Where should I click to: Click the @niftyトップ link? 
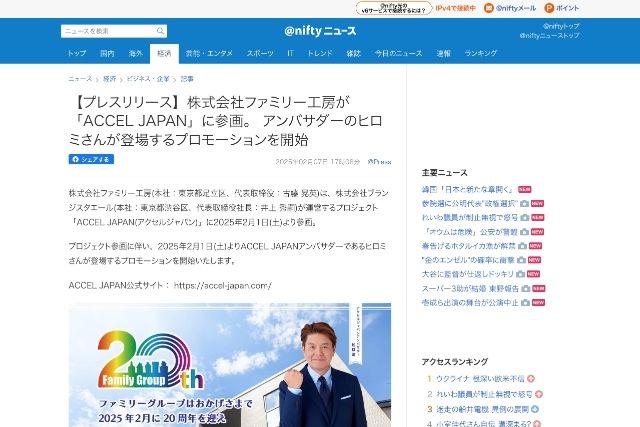click(561, 26)
